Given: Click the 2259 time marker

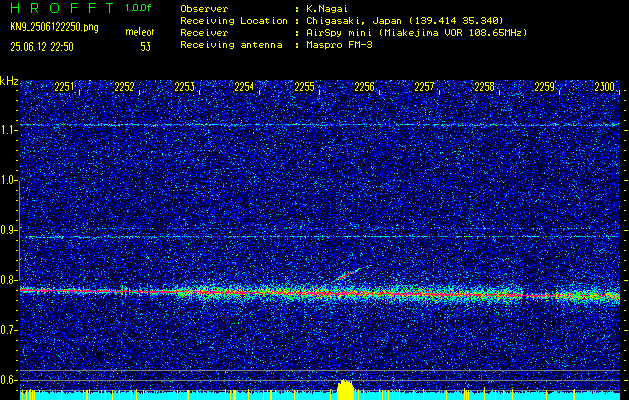Looking at the screenshot, I should click(x=544, y=87).
